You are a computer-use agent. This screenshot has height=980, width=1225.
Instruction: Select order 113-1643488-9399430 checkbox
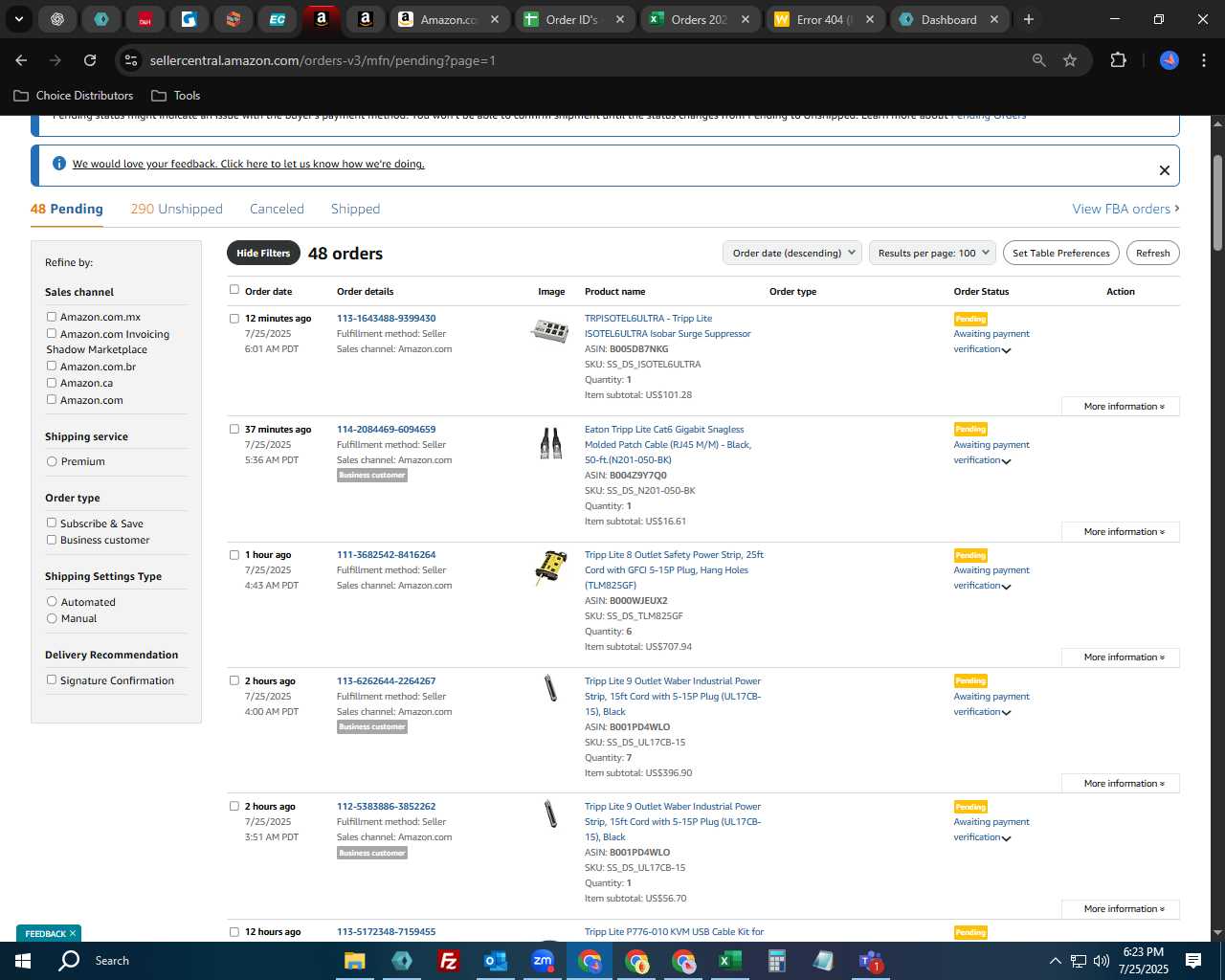(234, 319)
